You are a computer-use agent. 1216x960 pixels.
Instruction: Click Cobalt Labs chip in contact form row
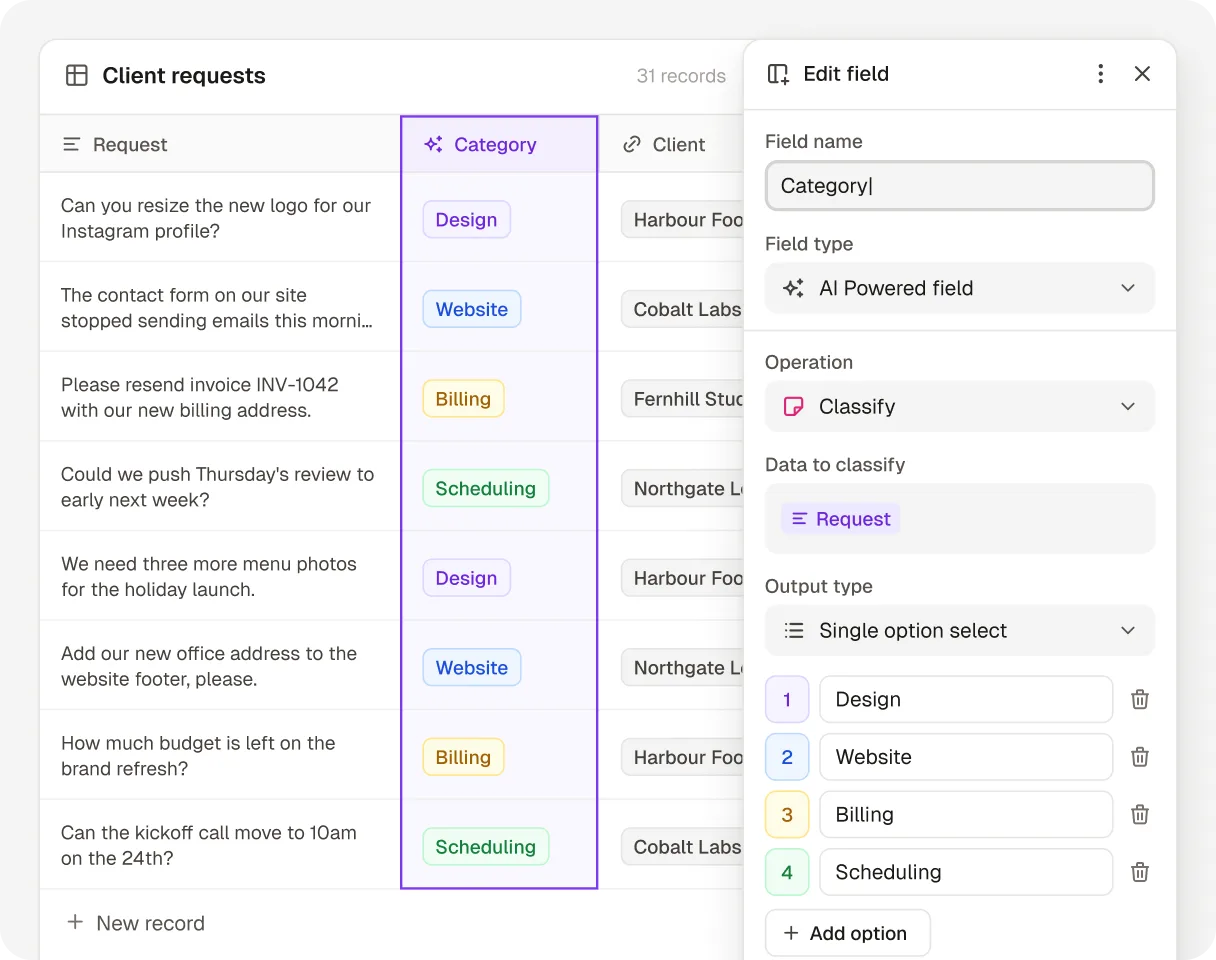pos(683,309)
